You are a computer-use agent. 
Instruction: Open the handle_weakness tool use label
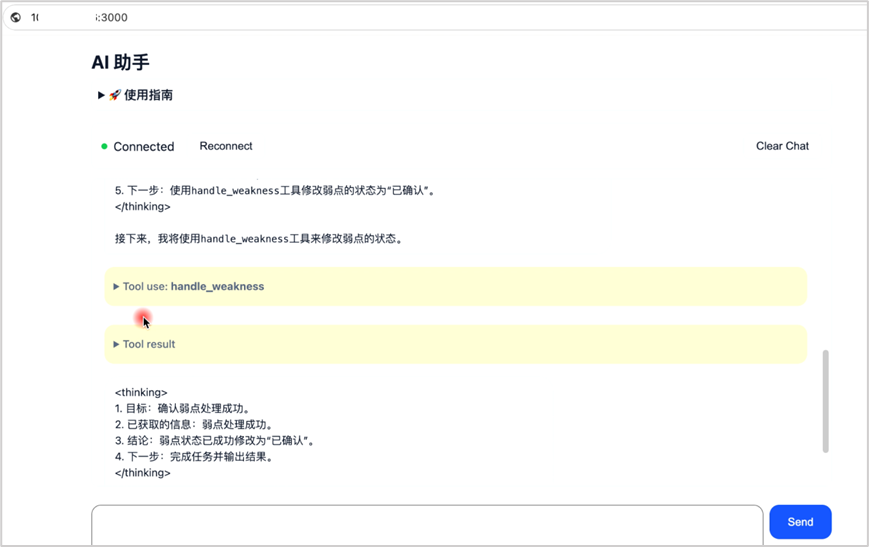[217, 287]
